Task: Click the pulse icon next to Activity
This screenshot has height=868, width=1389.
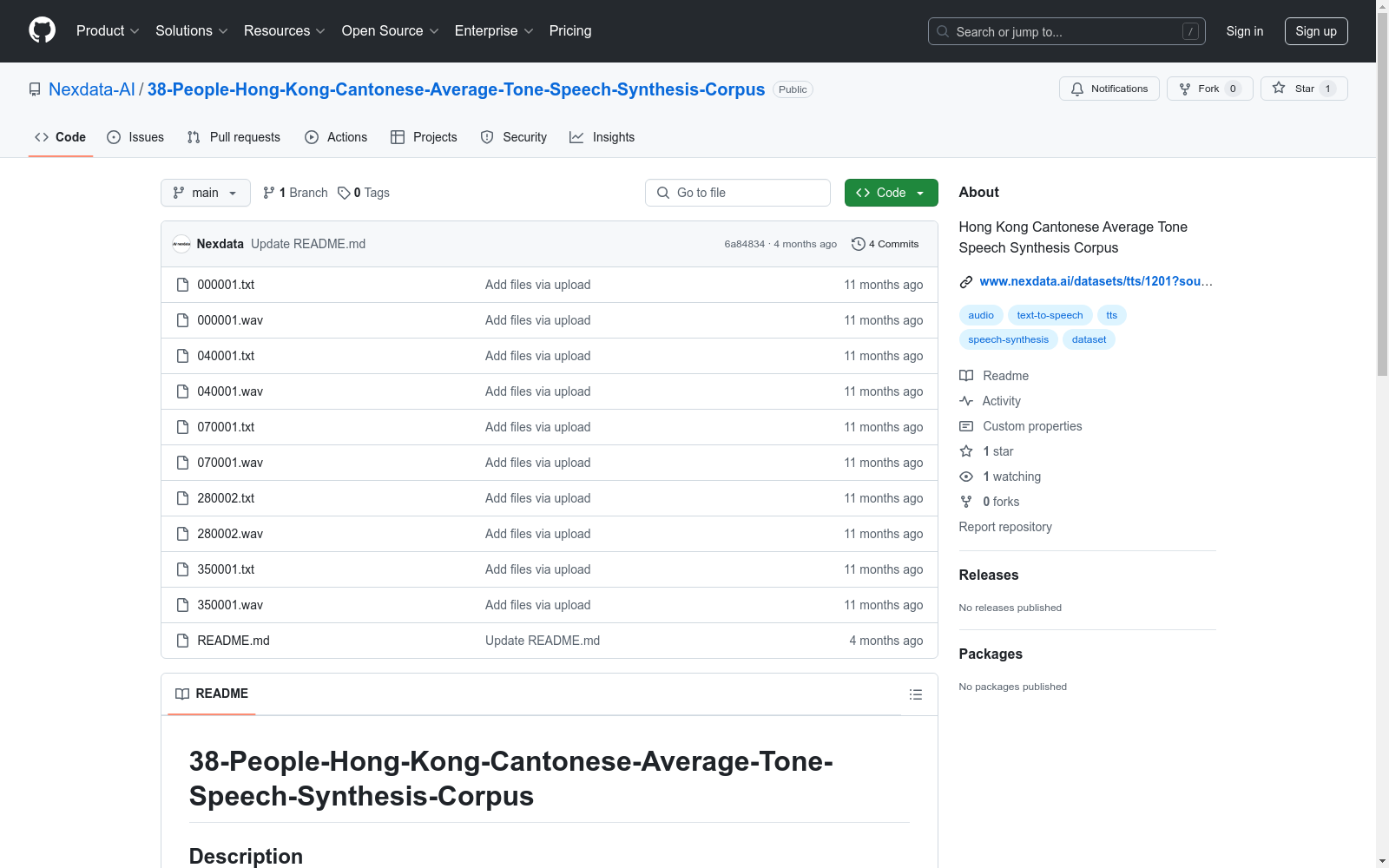Action: click(966, 401)
